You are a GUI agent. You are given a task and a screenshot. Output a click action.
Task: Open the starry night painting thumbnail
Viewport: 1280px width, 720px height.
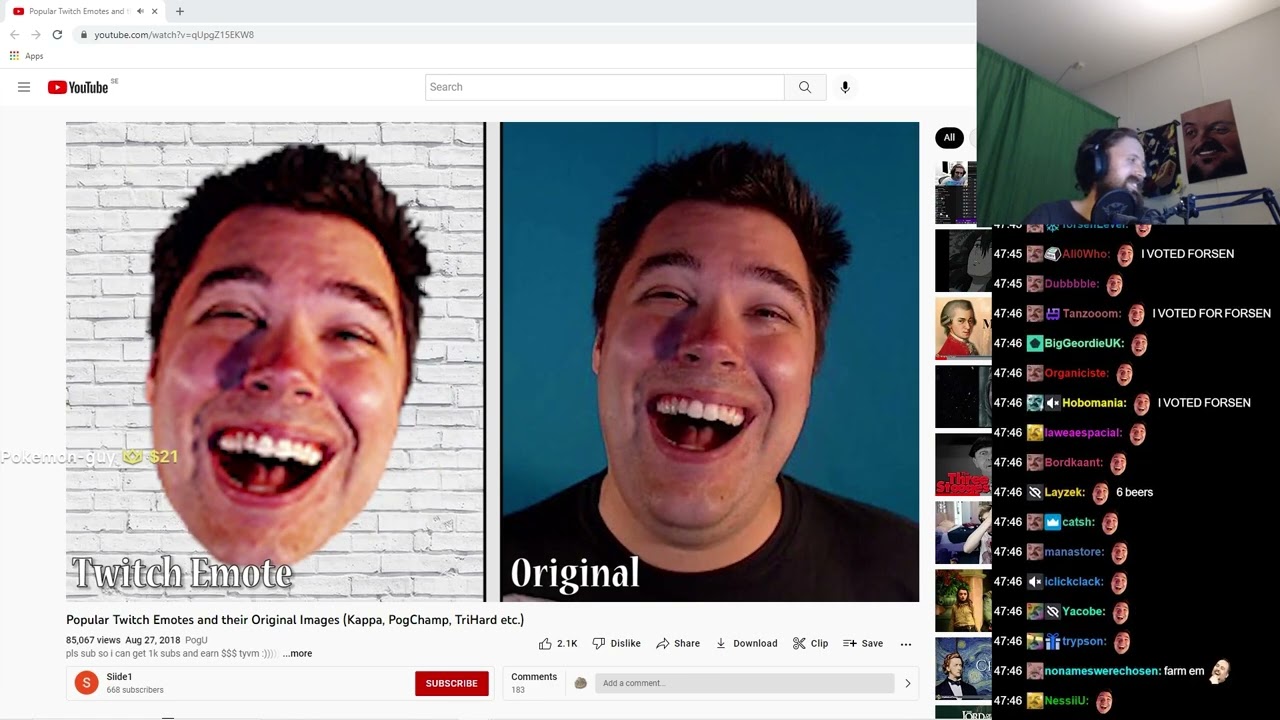(x=962, y=668)
